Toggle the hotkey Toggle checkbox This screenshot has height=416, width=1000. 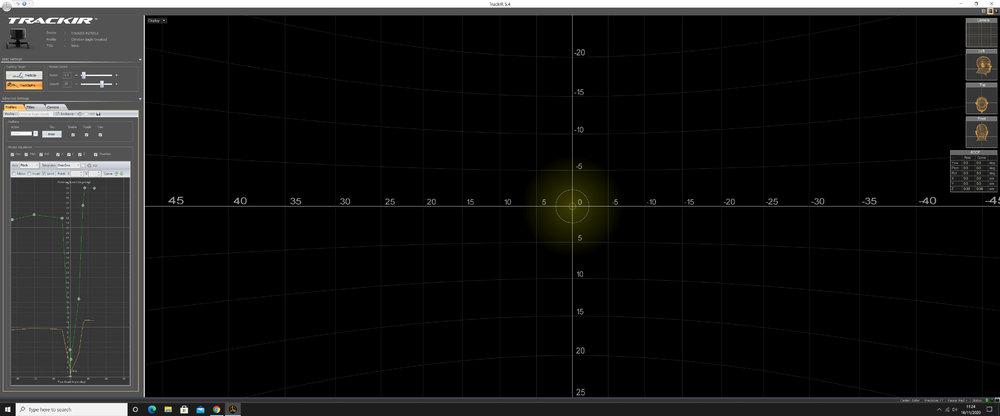click(86, 135)
